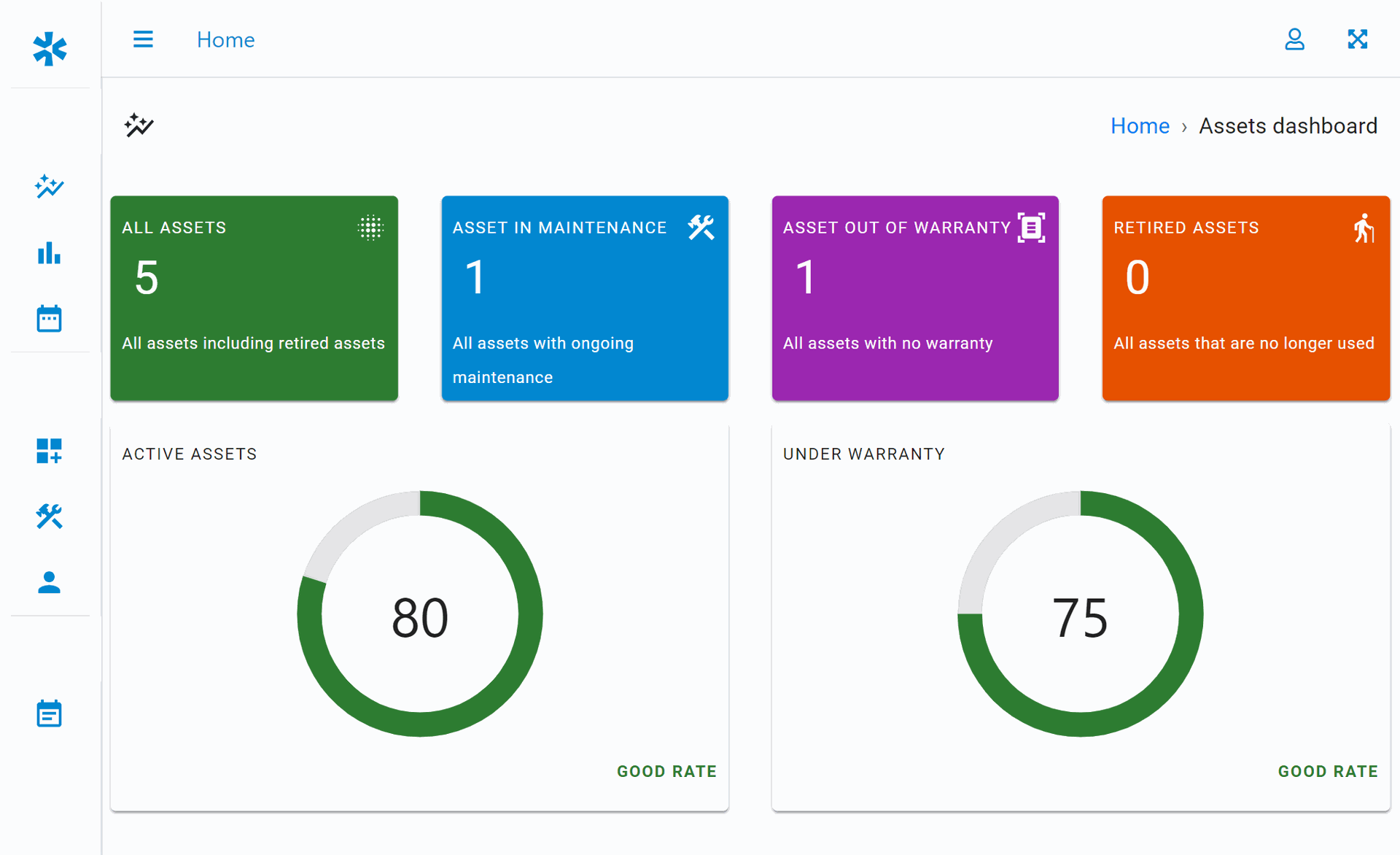Open the person sidebar icon
The height and width of the screenshot is (855, 1400).
(x=50, y=582)
